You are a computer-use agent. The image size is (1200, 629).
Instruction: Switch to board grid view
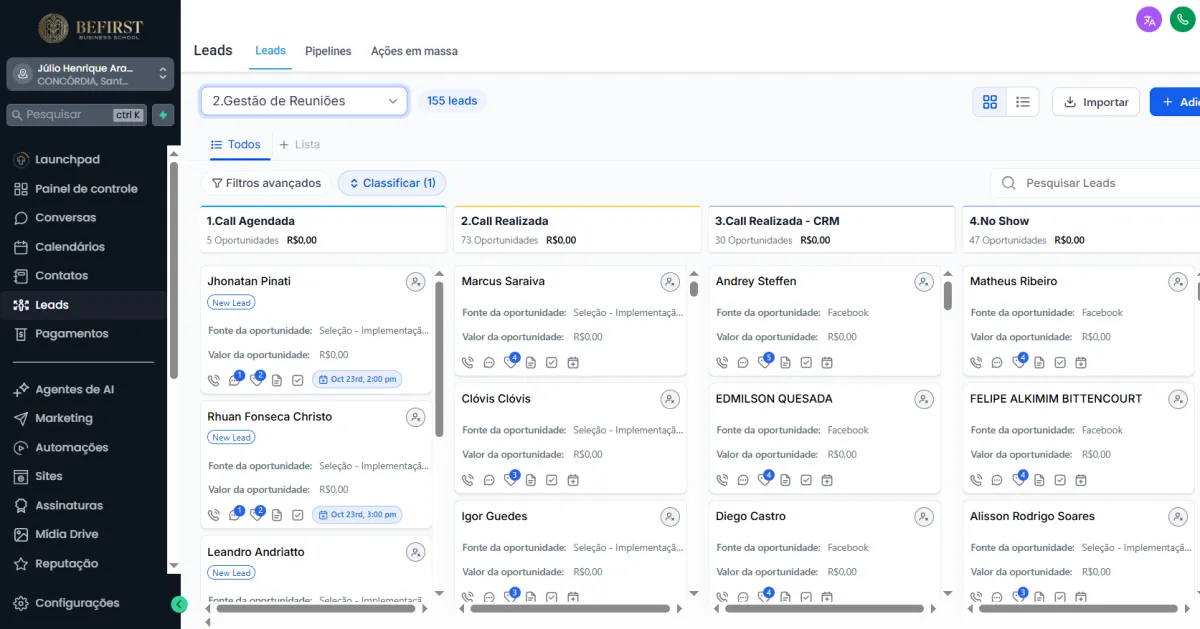point(990,102)
